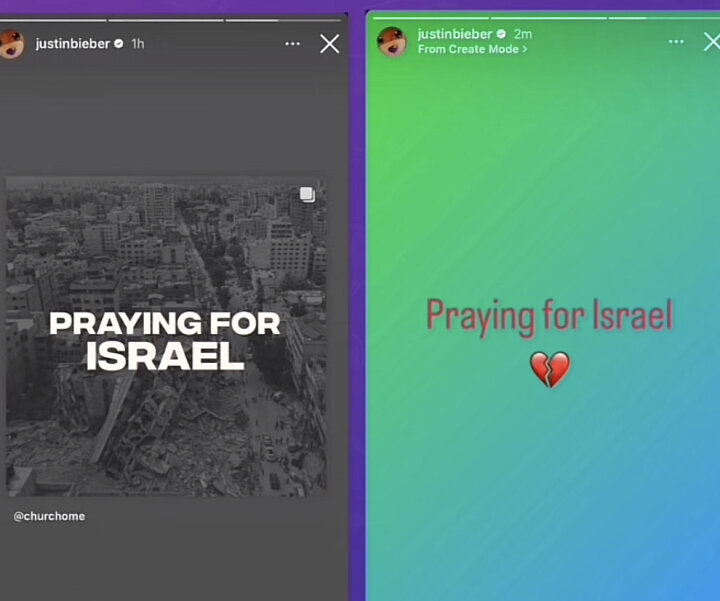This screenshot has height=601, width=720.
Task: Close the right green story with the X
Action: (x=712, y=42)
